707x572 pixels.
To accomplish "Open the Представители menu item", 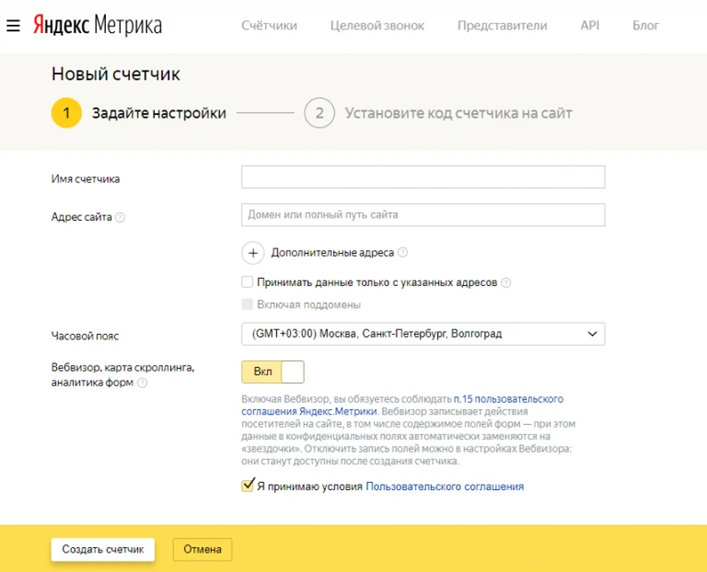I will click(502, 25).
